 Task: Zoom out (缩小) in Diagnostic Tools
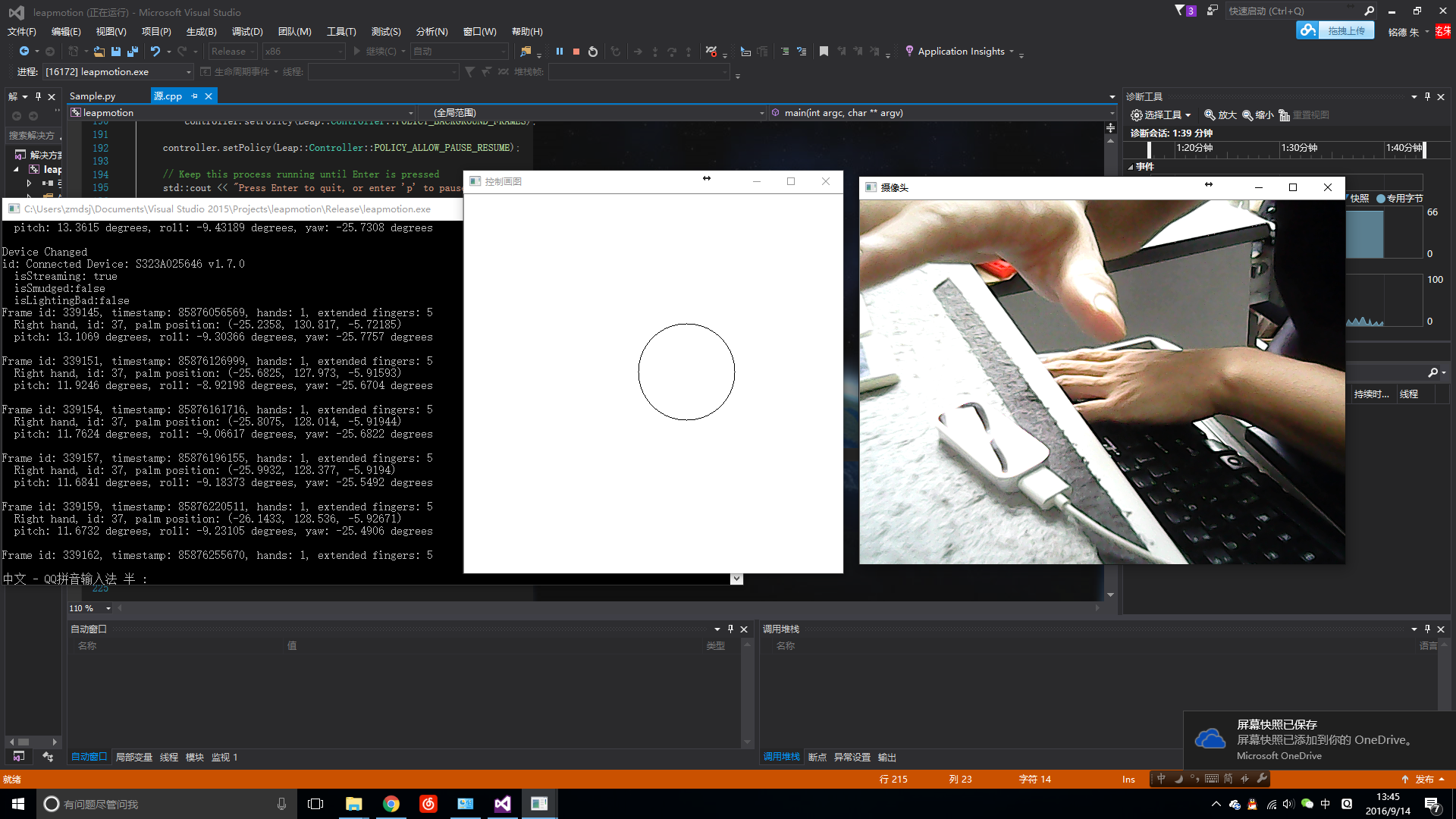1257,115
